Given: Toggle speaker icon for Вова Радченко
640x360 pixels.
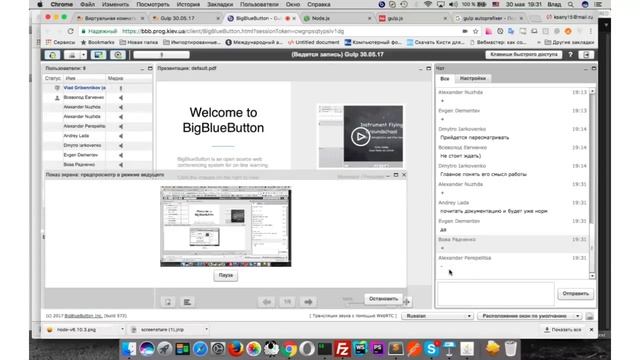Looking at the screenshot, I should (121, 164).
